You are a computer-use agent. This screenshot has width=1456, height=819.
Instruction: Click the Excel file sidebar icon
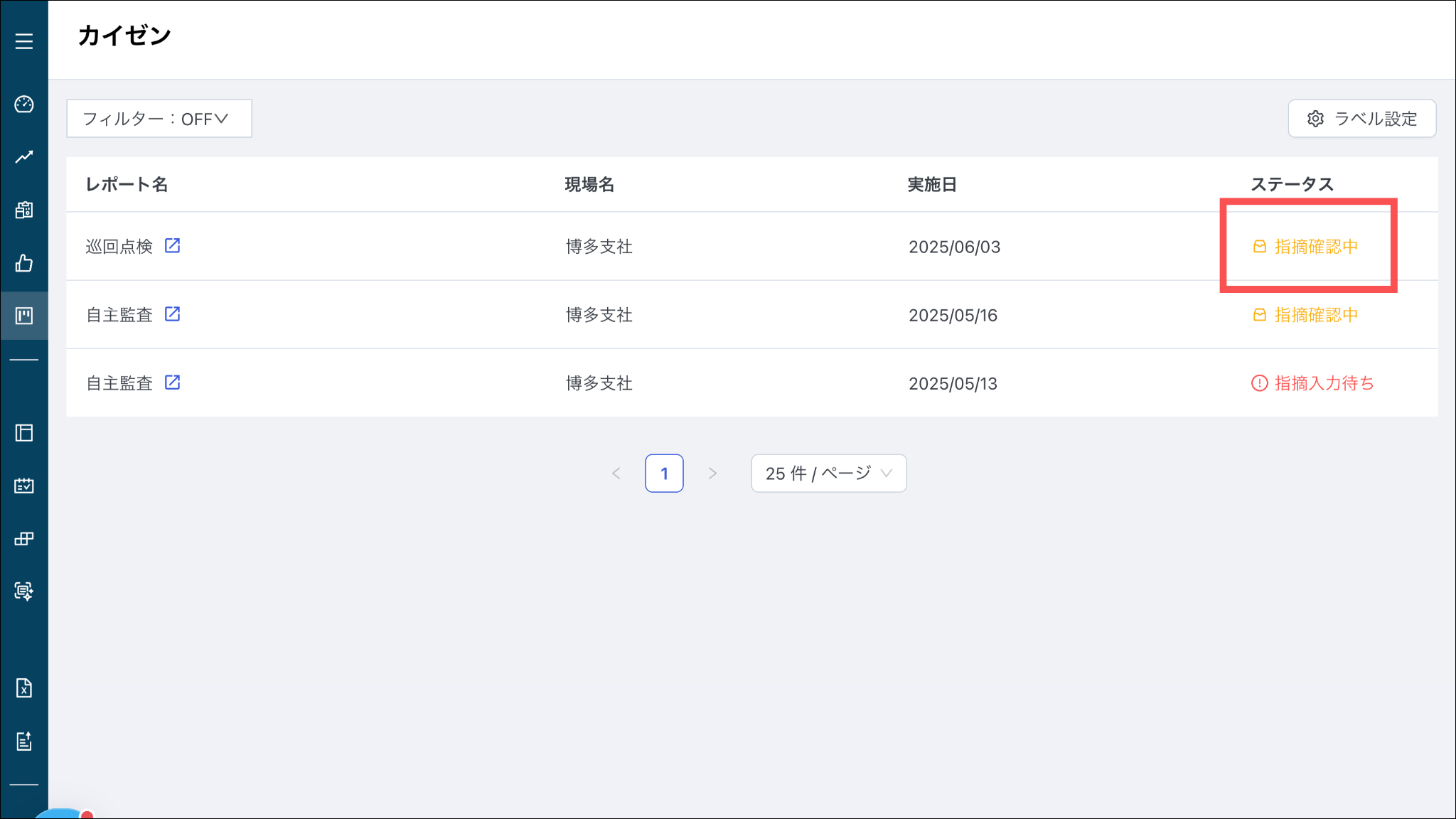pos(24,688)
